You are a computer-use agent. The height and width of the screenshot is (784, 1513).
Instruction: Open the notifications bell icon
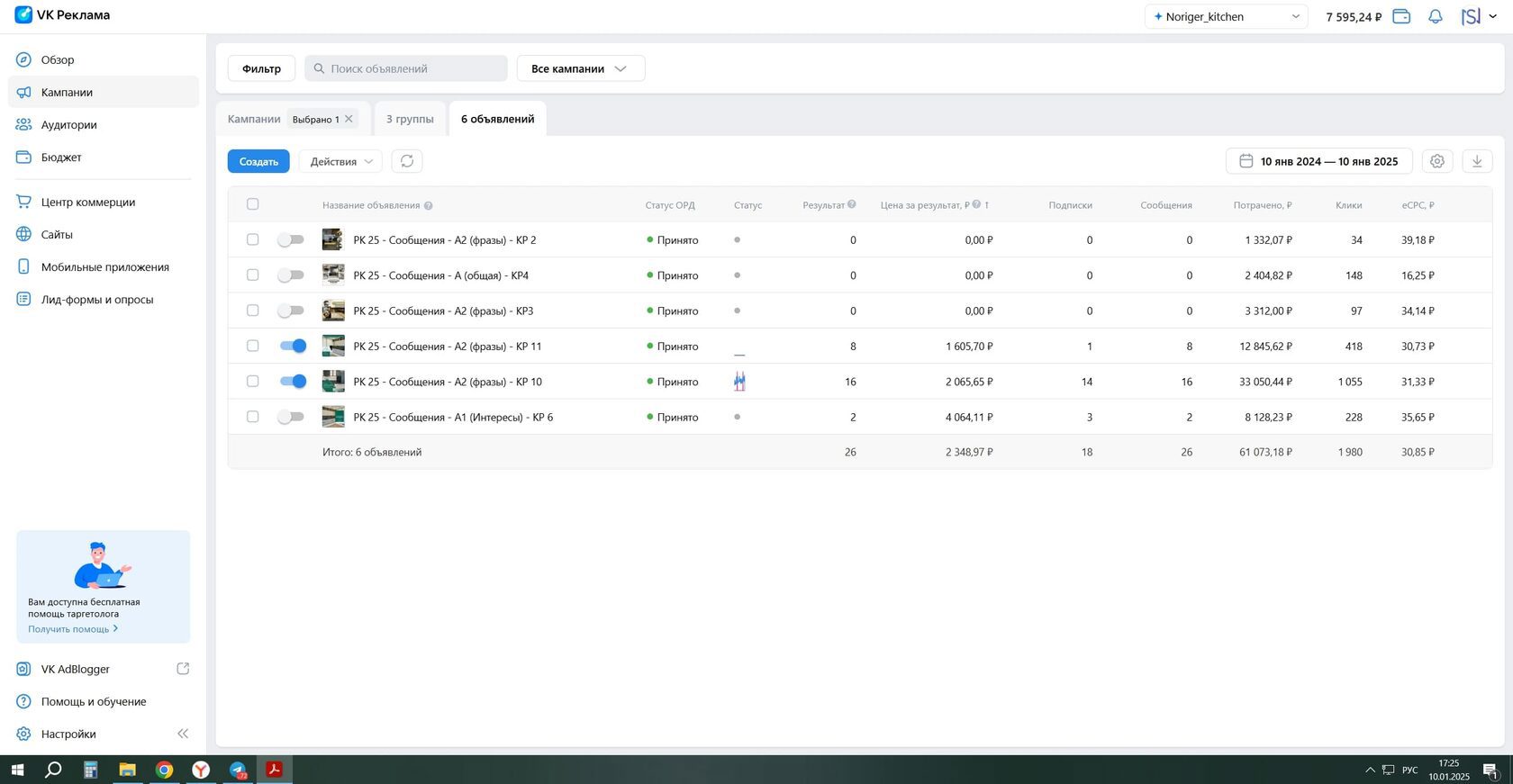[x=1436, y=16]
